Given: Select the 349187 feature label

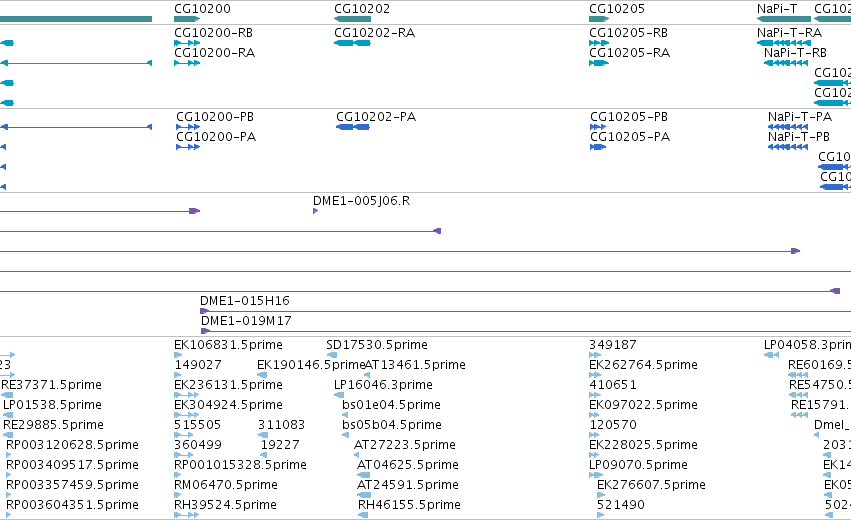Looking at the screenshot, I should 613,345.
